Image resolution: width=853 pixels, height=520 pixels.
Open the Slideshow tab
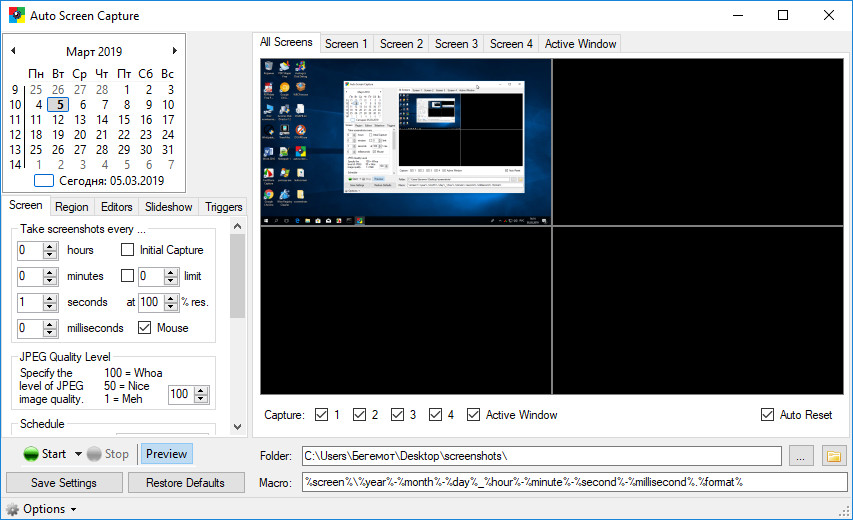pyautogui.click(x=168, y=207)
